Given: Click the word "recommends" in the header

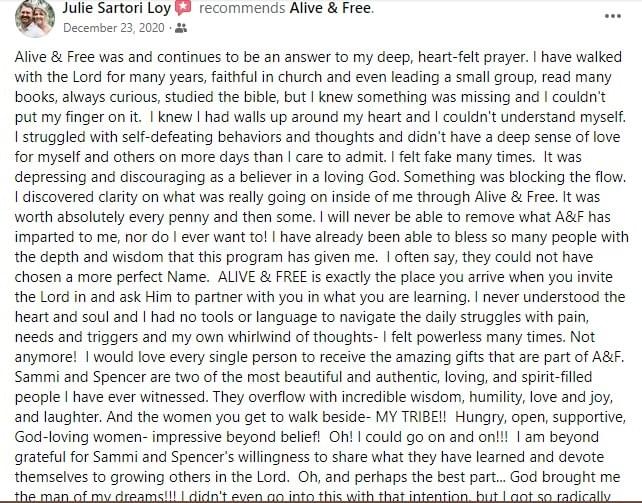Looking at the screenshot, I should (242, 8).
